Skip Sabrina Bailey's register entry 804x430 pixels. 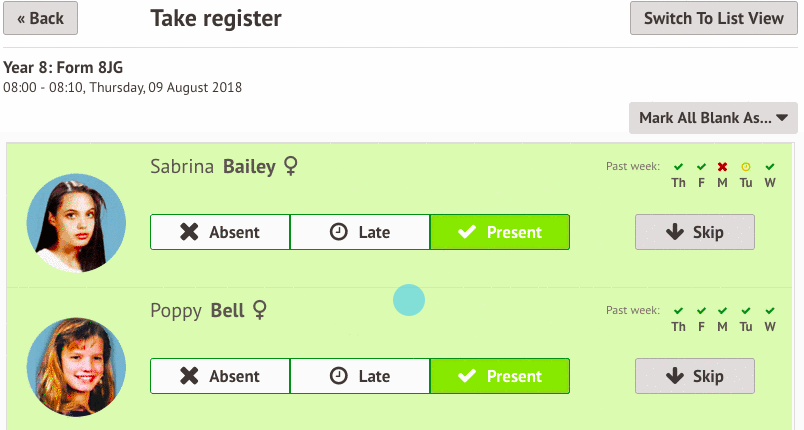coord(695,232)
